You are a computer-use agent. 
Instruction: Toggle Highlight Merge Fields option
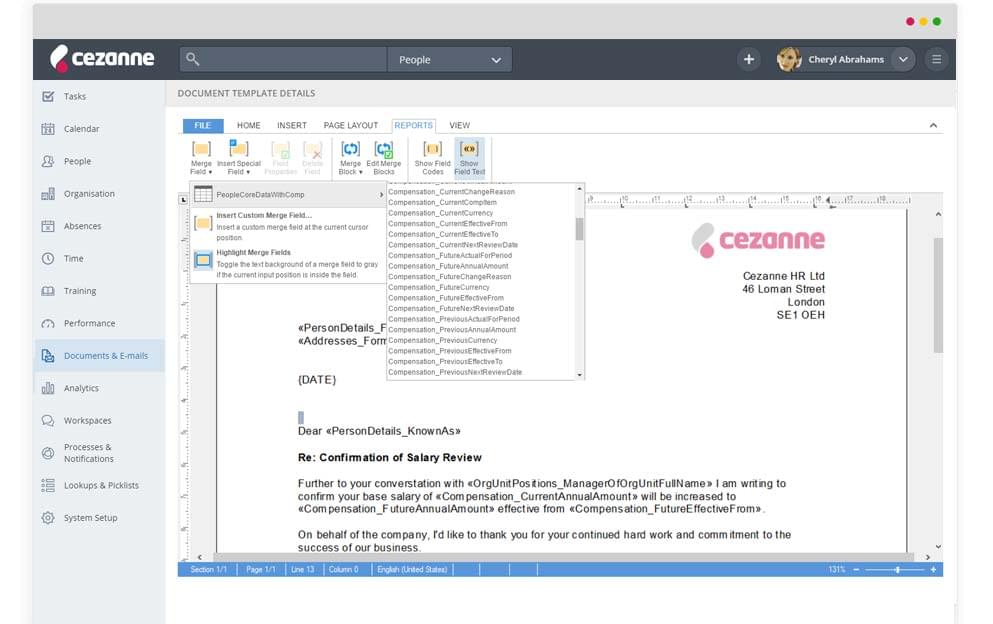286,263
